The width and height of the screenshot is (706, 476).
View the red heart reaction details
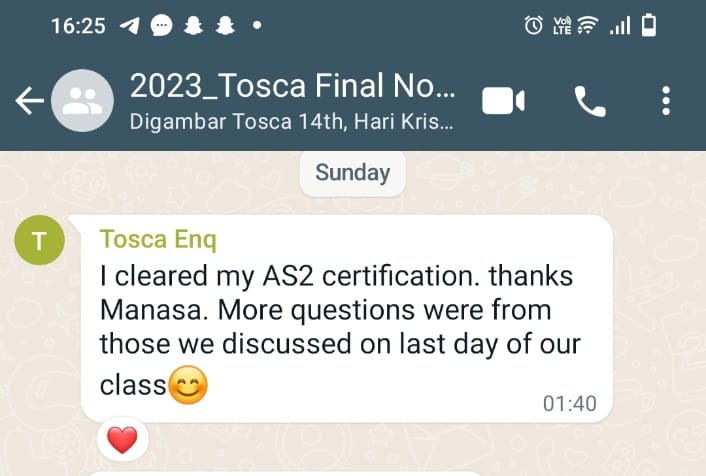[122, 440]
